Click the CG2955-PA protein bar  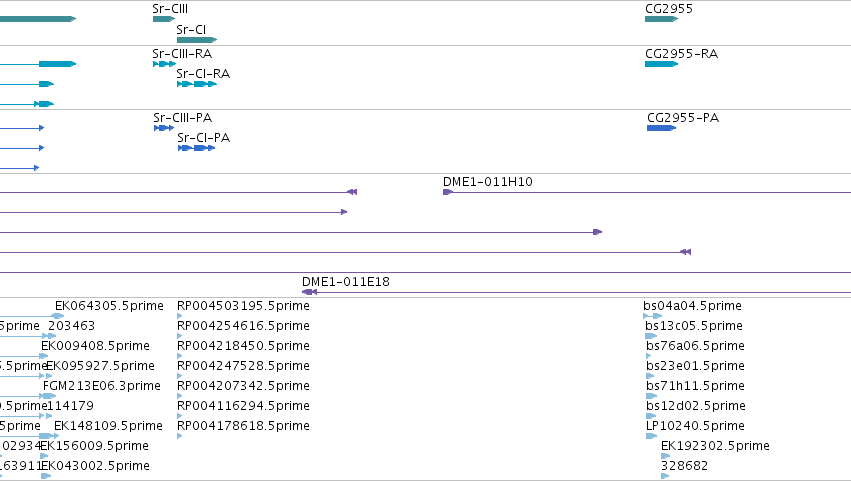click(662, 128)
